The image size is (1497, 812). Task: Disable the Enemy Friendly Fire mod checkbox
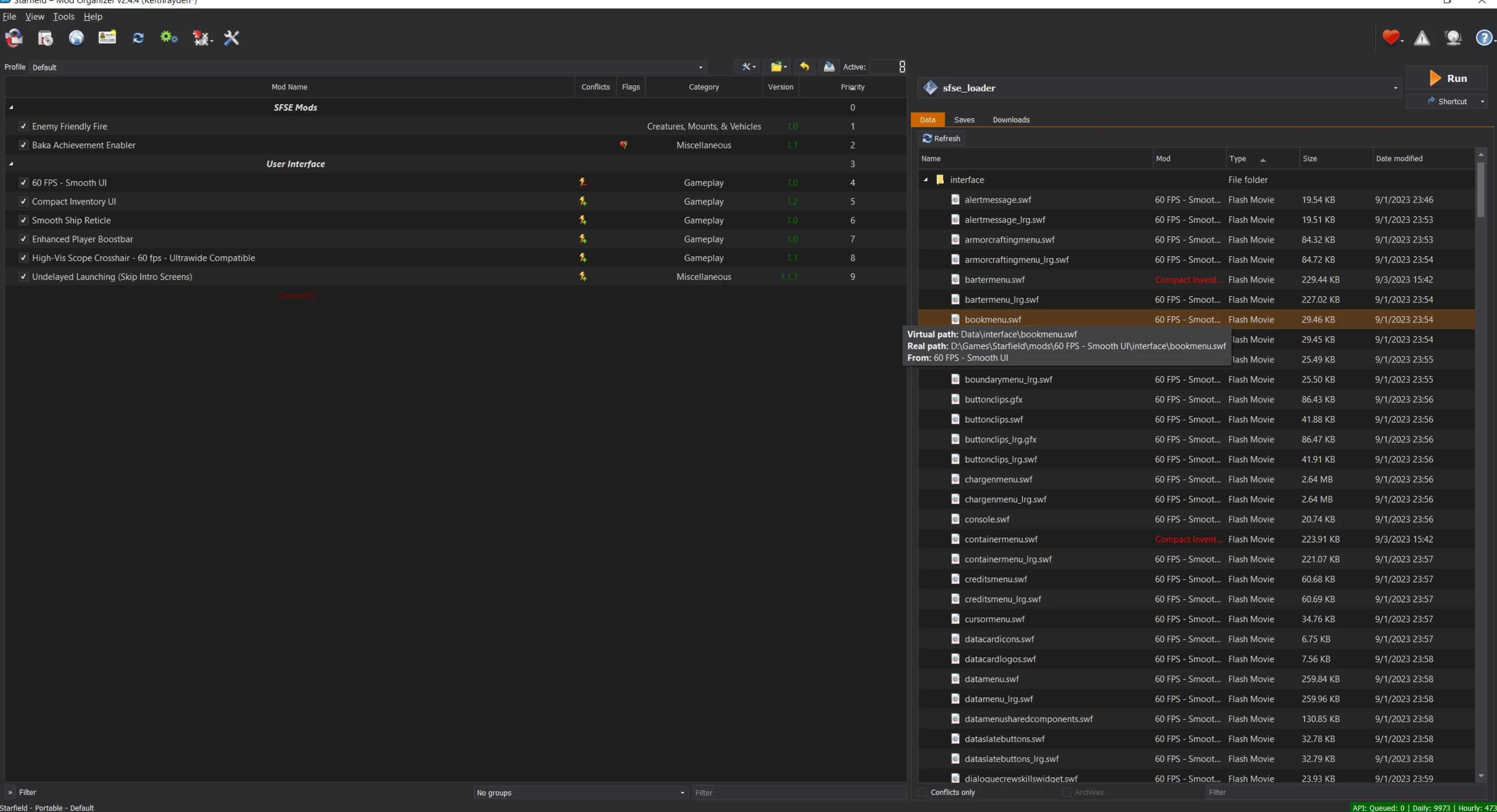tap(23, 126)
